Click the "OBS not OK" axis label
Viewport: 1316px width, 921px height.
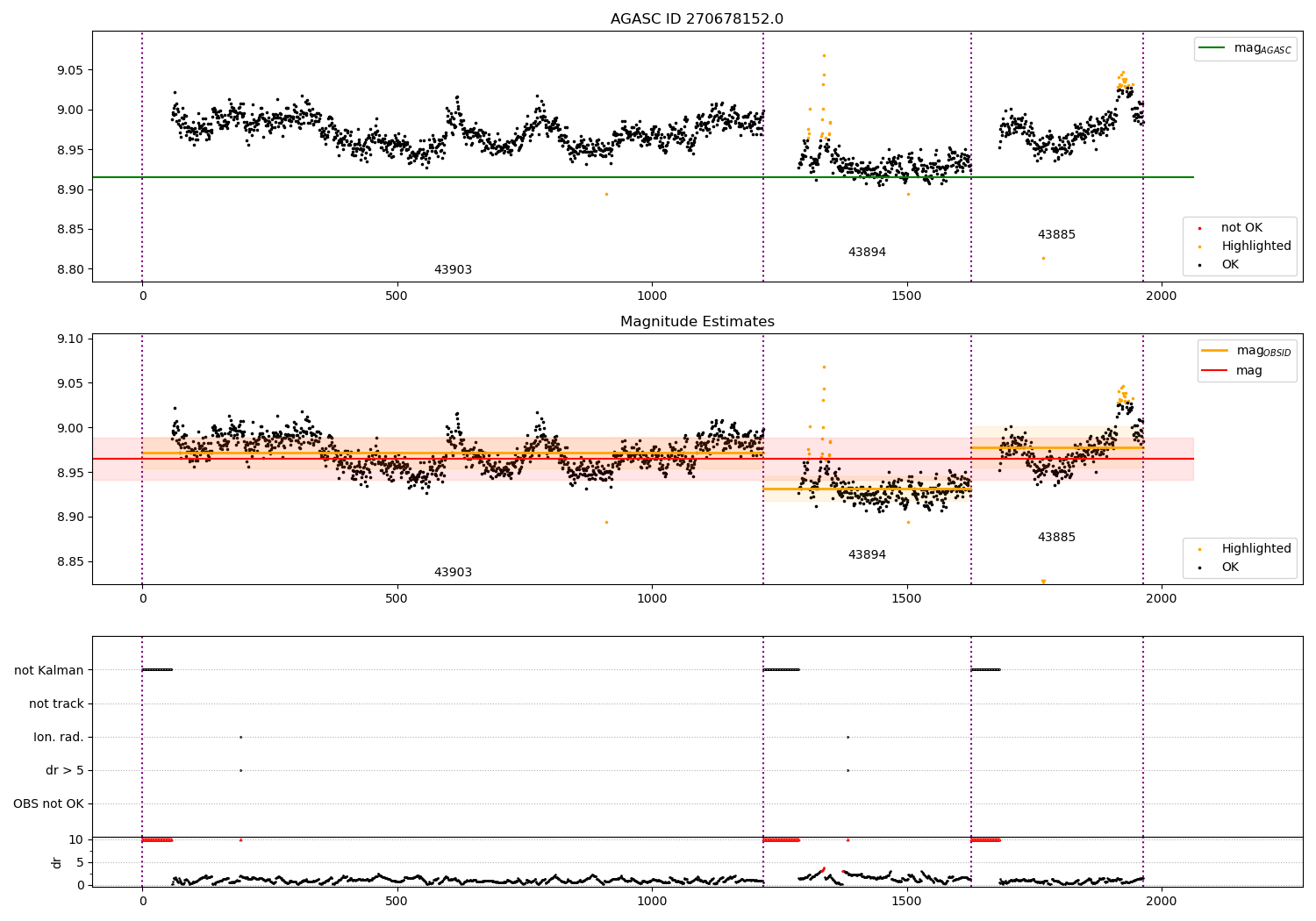[x=48, y=803]
